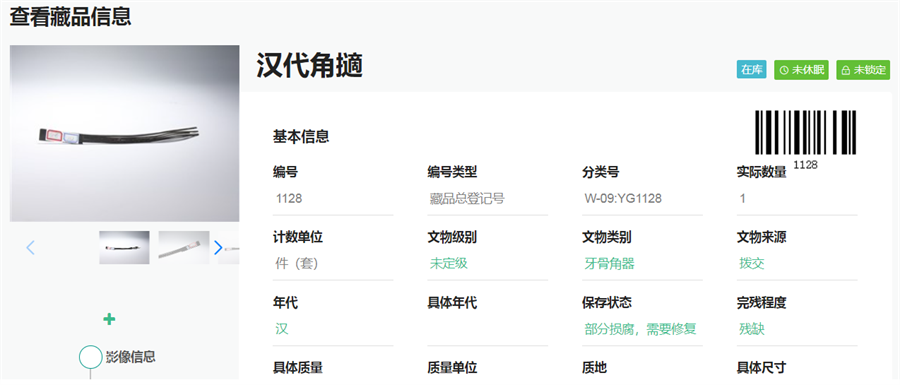Click the 质量单位 label
Viewport: 900px width, 385px height.
[x=452, y=367]
